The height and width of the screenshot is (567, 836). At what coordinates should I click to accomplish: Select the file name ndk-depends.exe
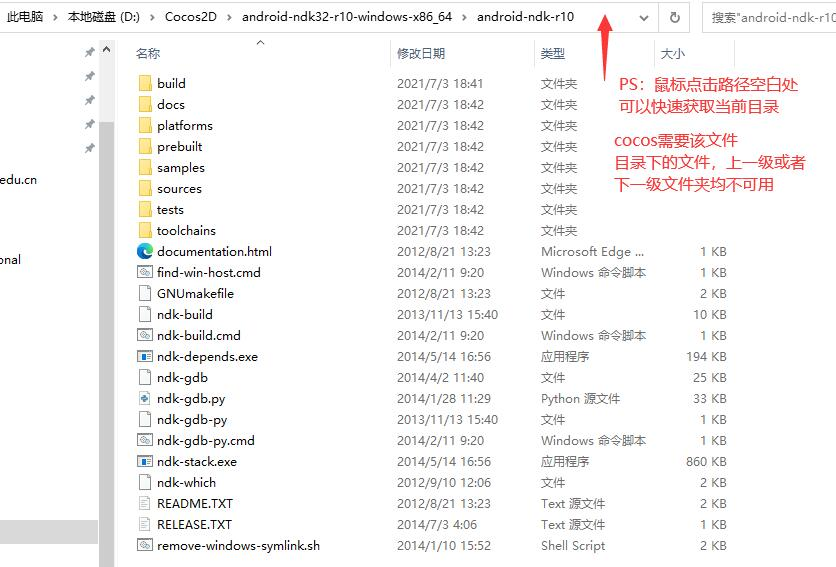point(207,357)
